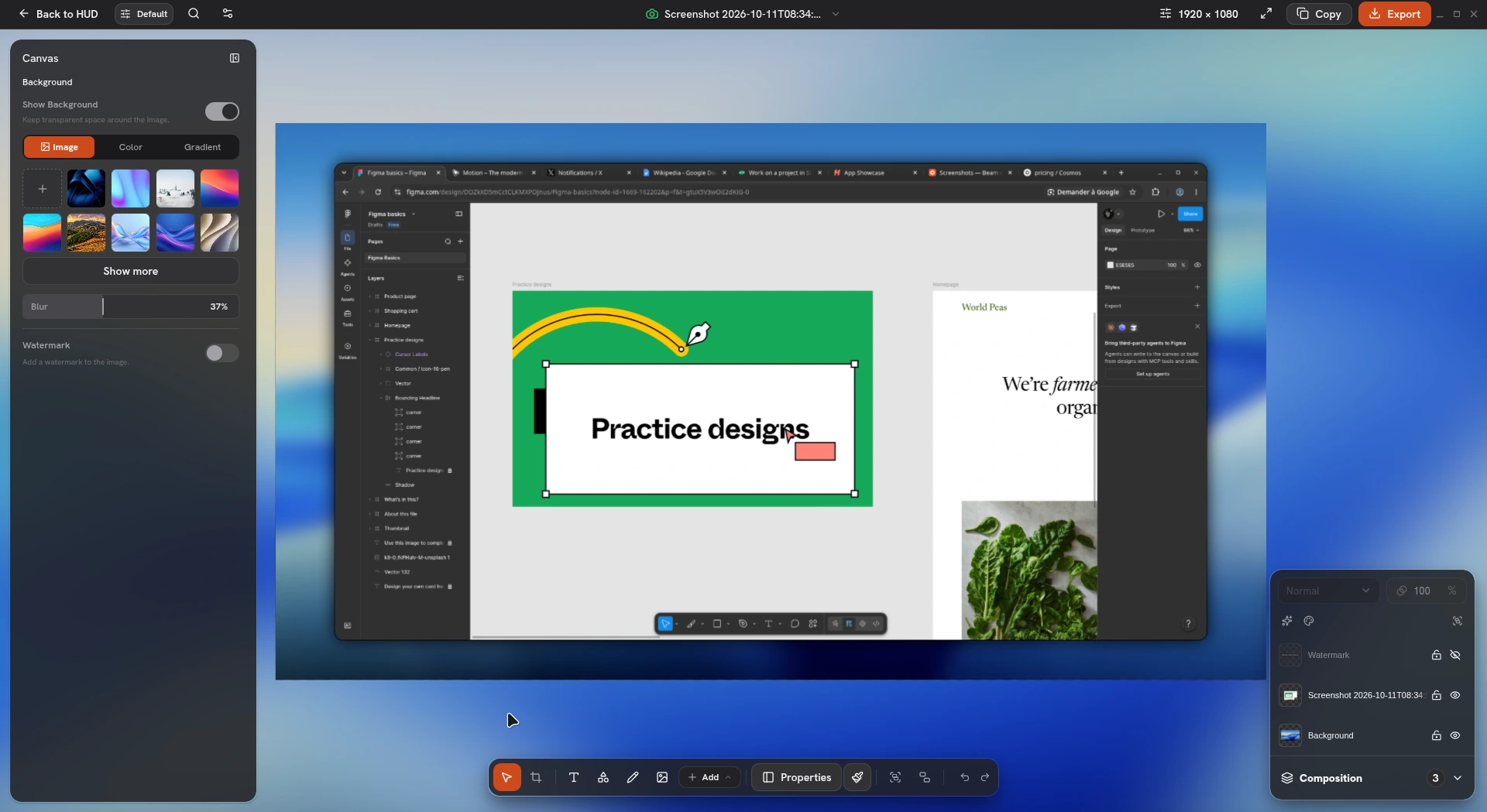Open the 1920 × 1080 size options
This screenshot has height=812, width=1487.
(x=1198, y=14)
